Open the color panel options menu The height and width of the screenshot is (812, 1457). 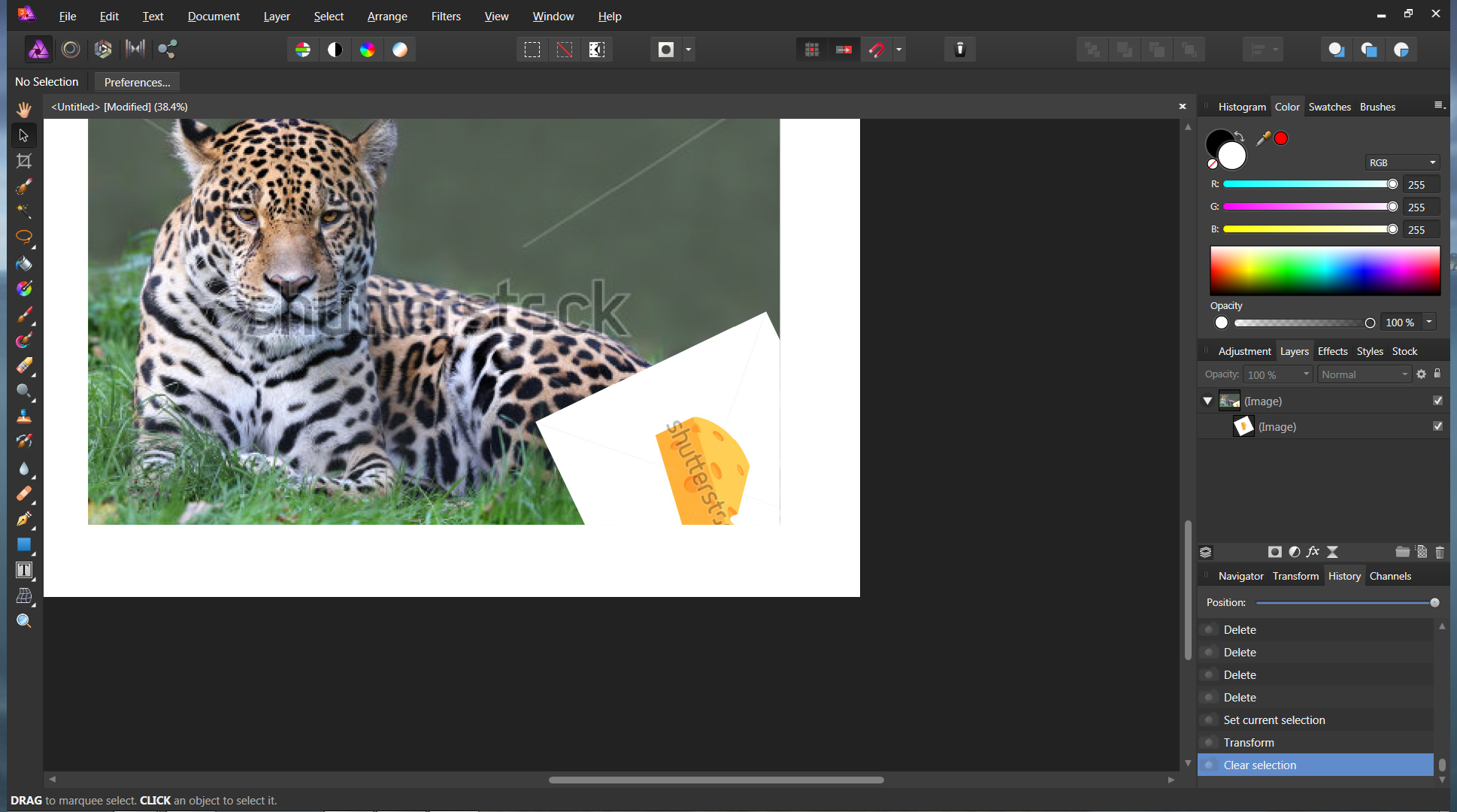[x=1440, y=106]
